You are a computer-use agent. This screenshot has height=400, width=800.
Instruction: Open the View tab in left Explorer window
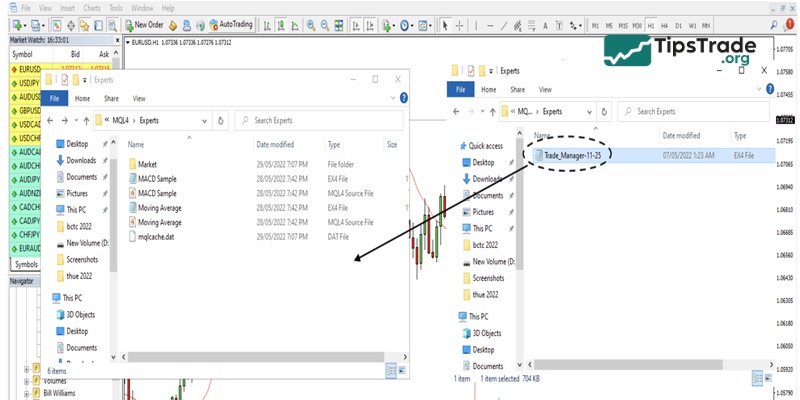click(139, 99)
